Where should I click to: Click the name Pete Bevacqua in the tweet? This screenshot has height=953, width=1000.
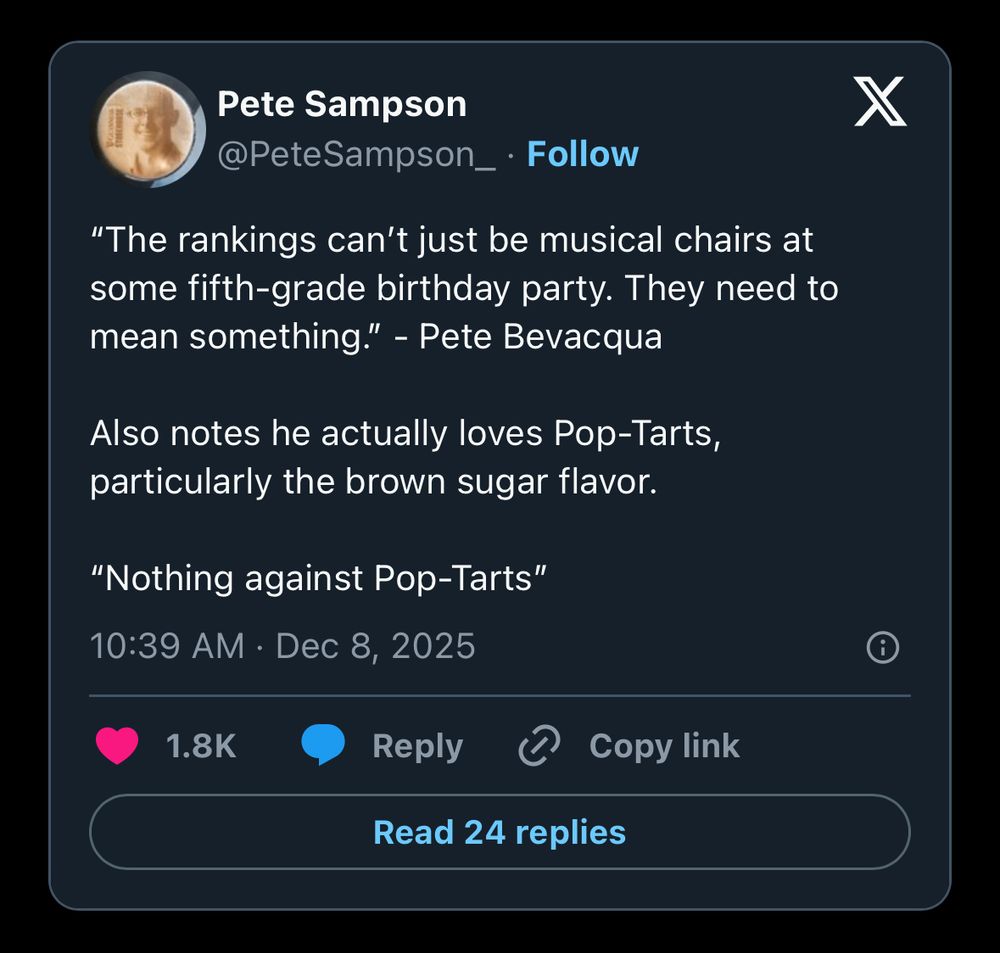pos(540,337)
